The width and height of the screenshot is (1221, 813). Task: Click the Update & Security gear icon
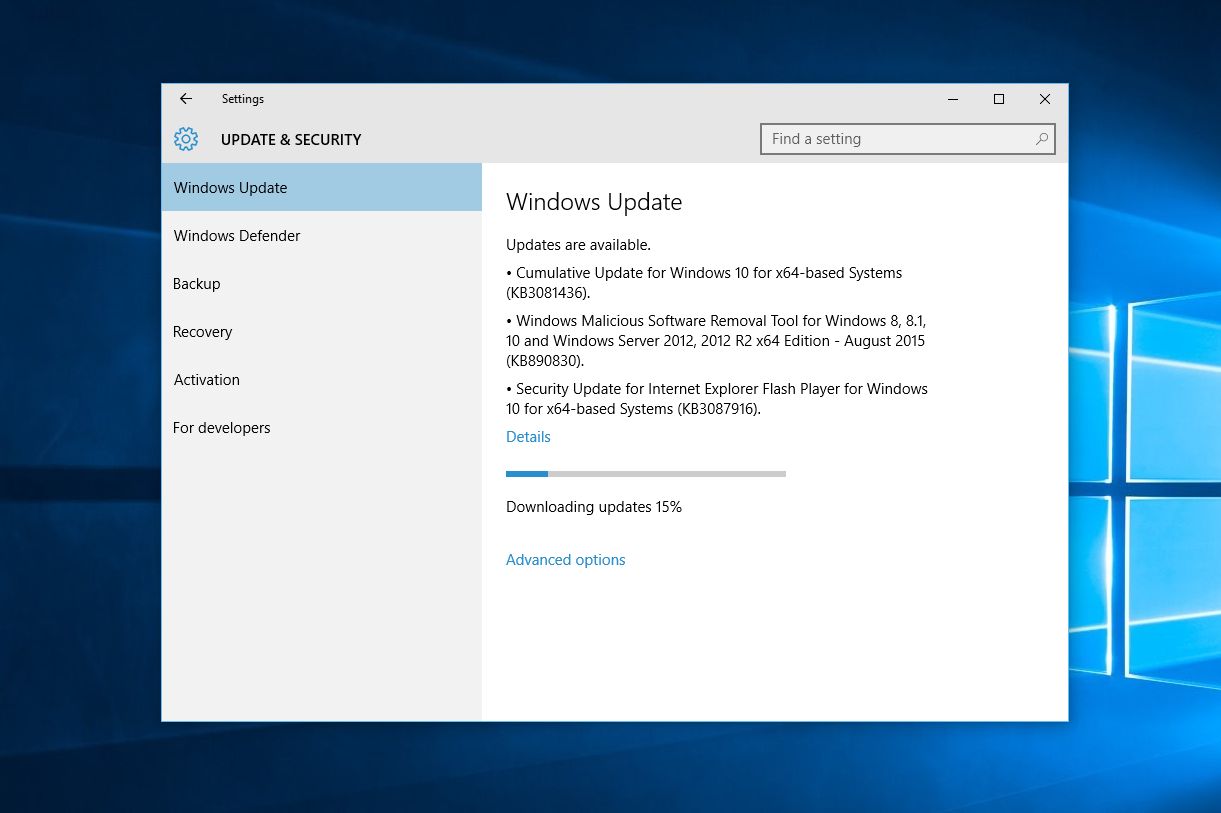pos(186,139)
